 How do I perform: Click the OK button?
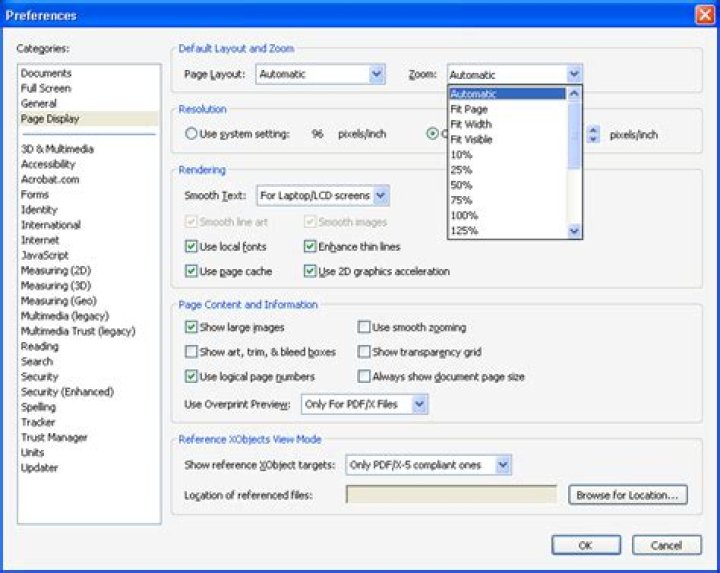[586, 545]
